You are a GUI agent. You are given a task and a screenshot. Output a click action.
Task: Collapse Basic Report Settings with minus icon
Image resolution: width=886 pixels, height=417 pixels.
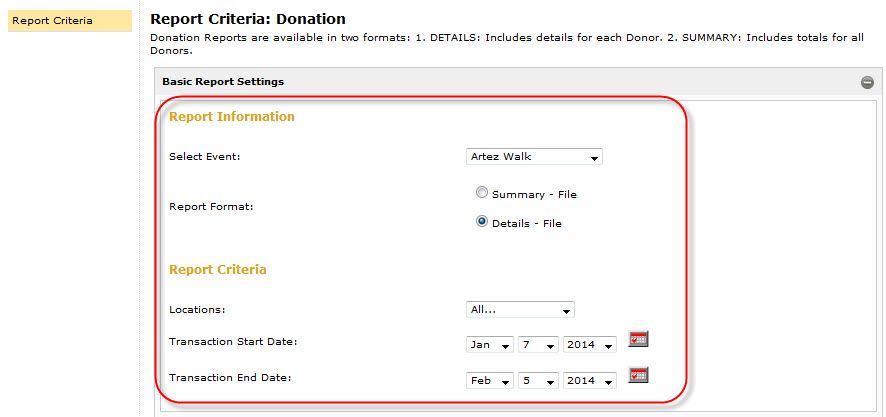[867, 82]
